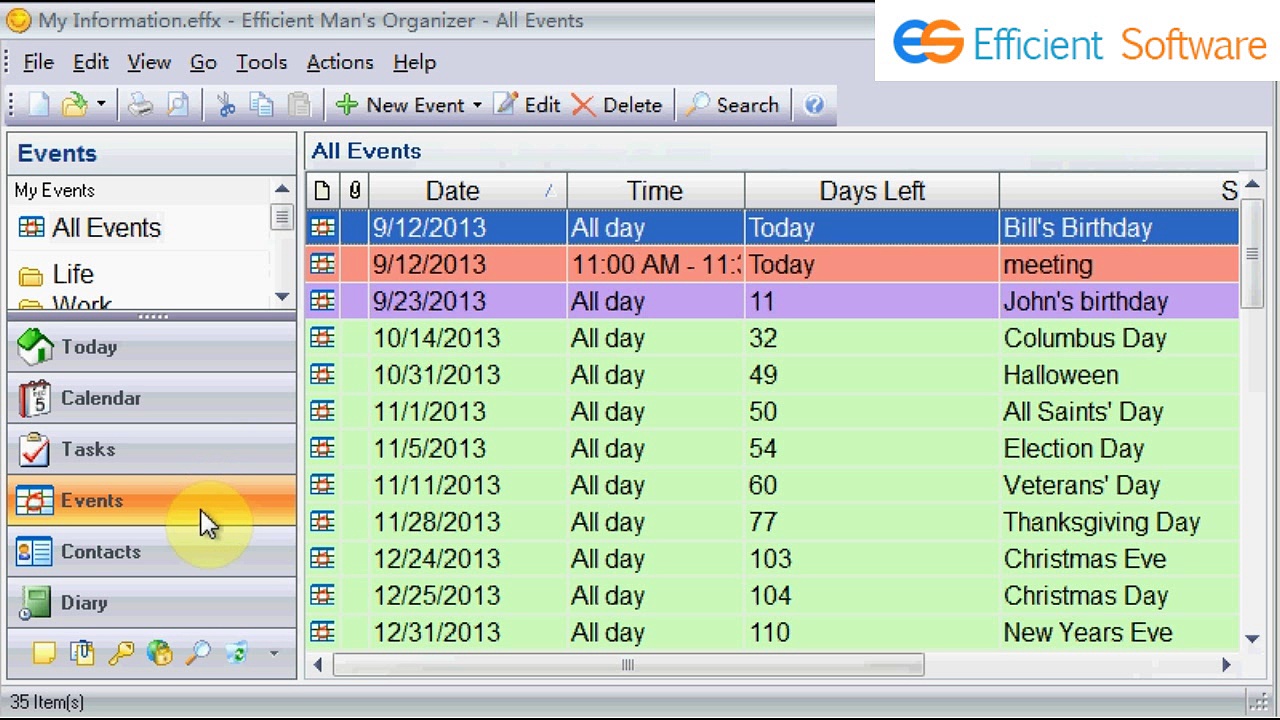
Task: Go to the Today navigation pane
Action: (152, 347)
